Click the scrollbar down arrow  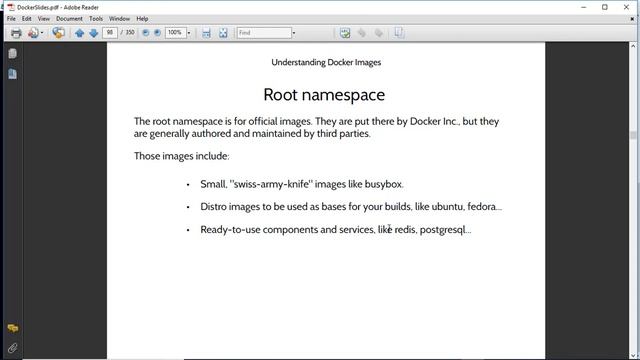click(x=633, y=356)
